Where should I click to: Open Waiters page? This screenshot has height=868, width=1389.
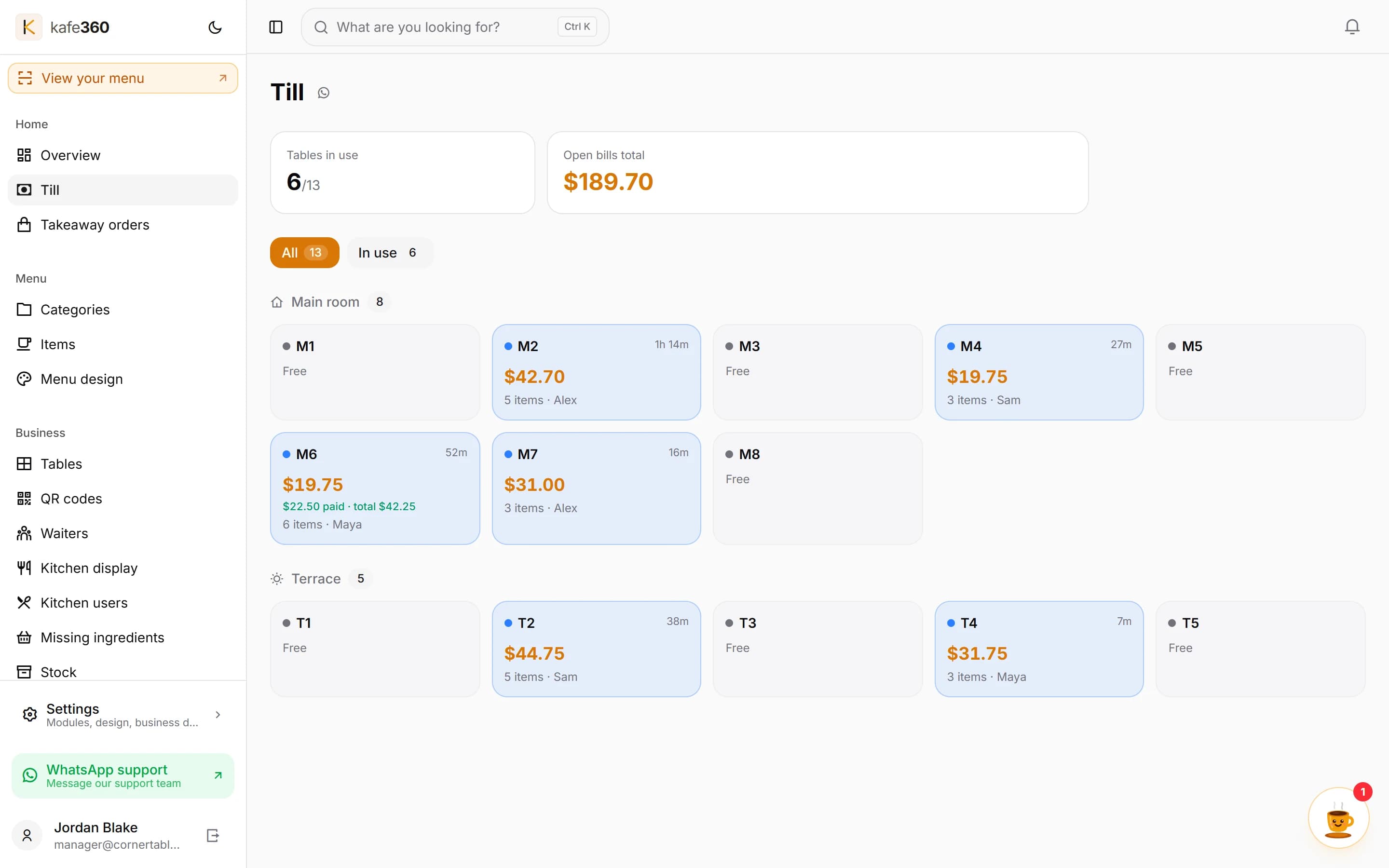coord(123,533)
